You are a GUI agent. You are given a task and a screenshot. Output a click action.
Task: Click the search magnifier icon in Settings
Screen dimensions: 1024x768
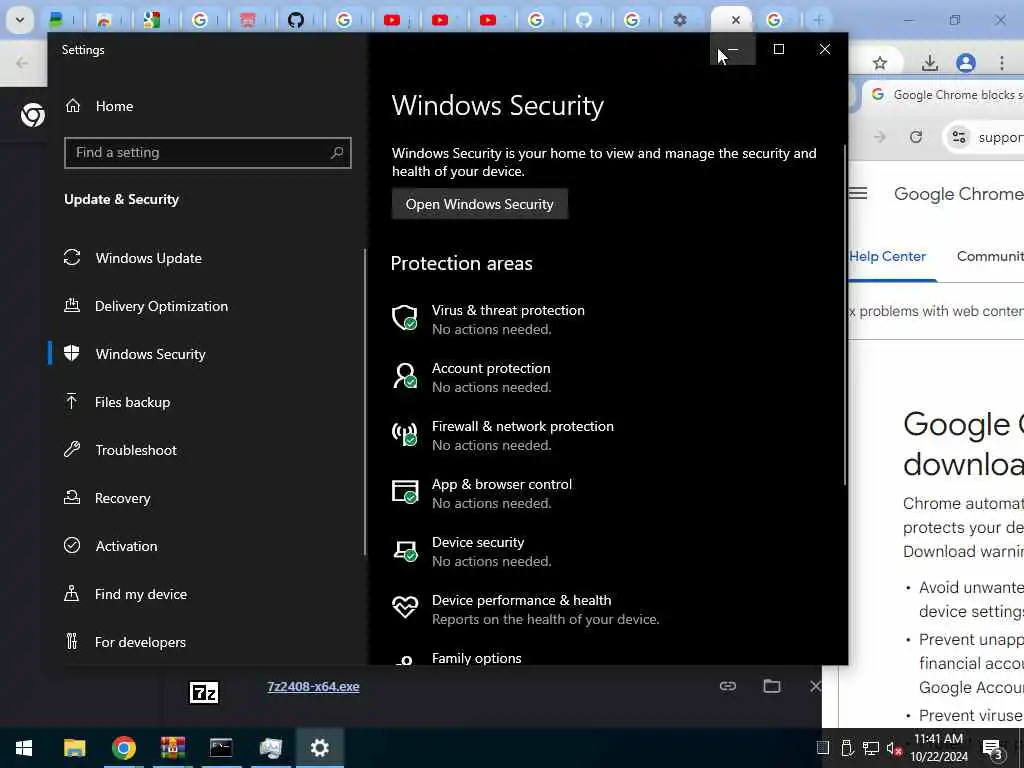tap(337, 153)
